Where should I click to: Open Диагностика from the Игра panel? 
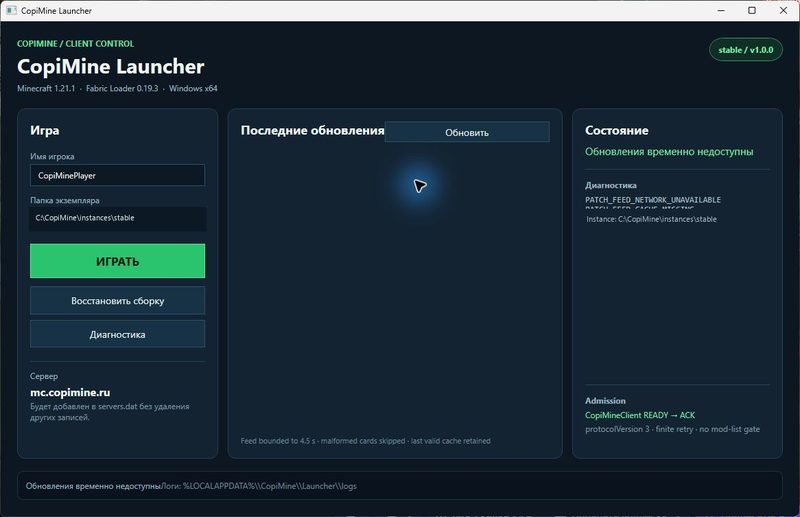coord(117,334)
